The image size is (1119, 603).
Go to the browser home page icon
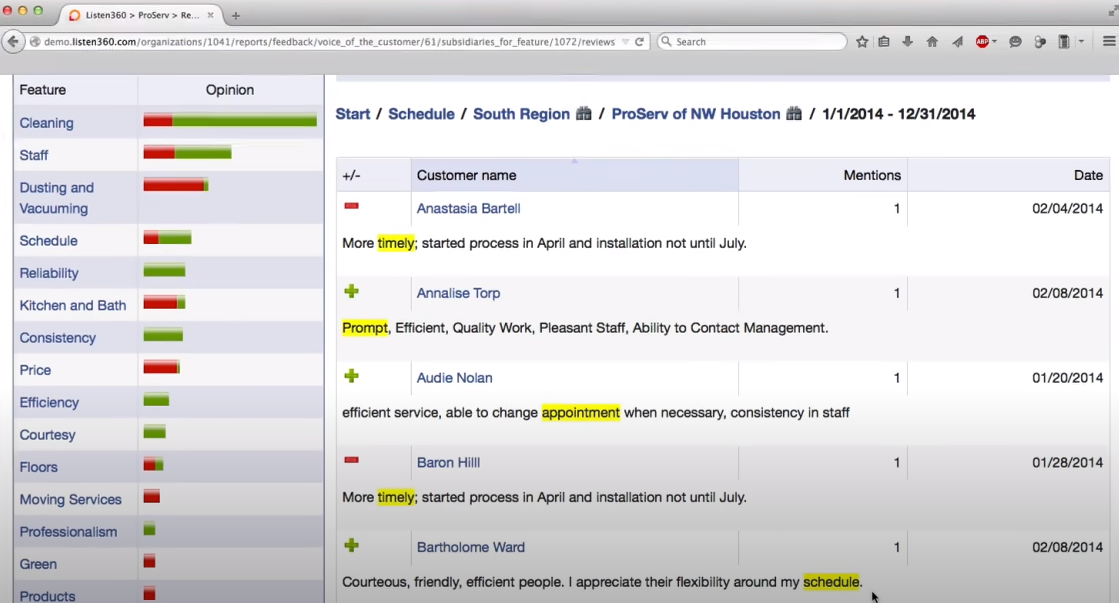coord(932,42)
